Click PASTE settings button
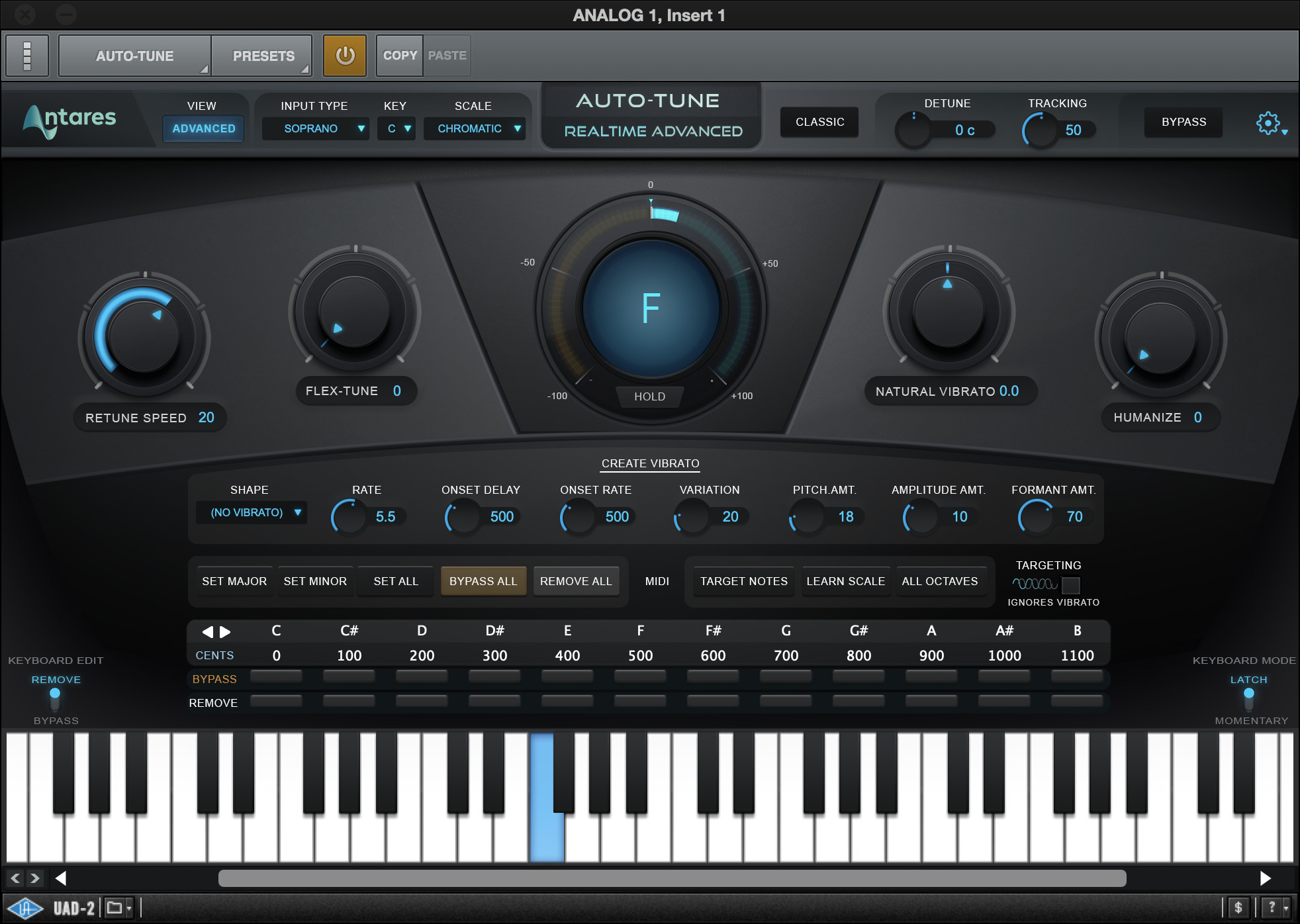The height and width of the screenshot is (924, 1300). tap(447, 56)
